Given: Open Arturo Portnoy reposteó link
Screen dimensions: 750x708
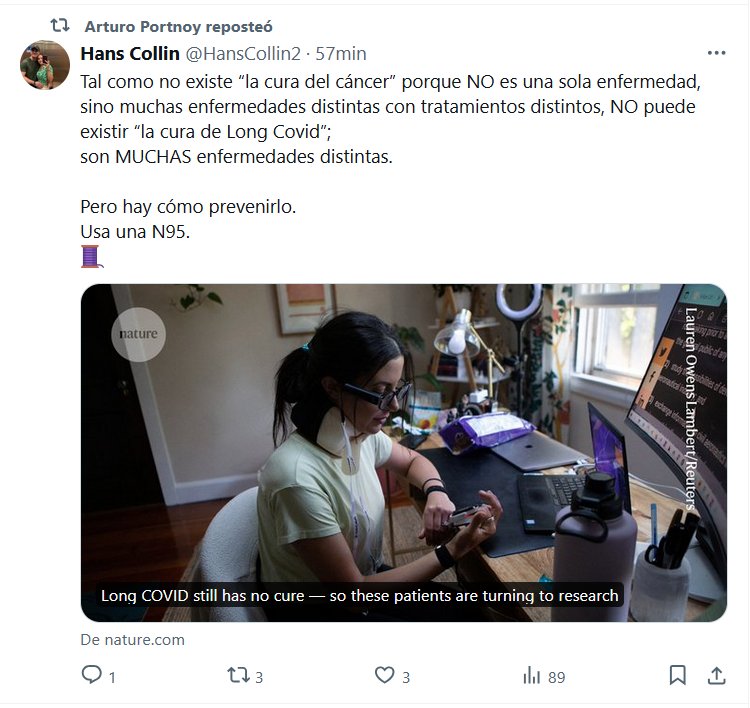Looking at the screenshot, I should (x=178, y=26).
